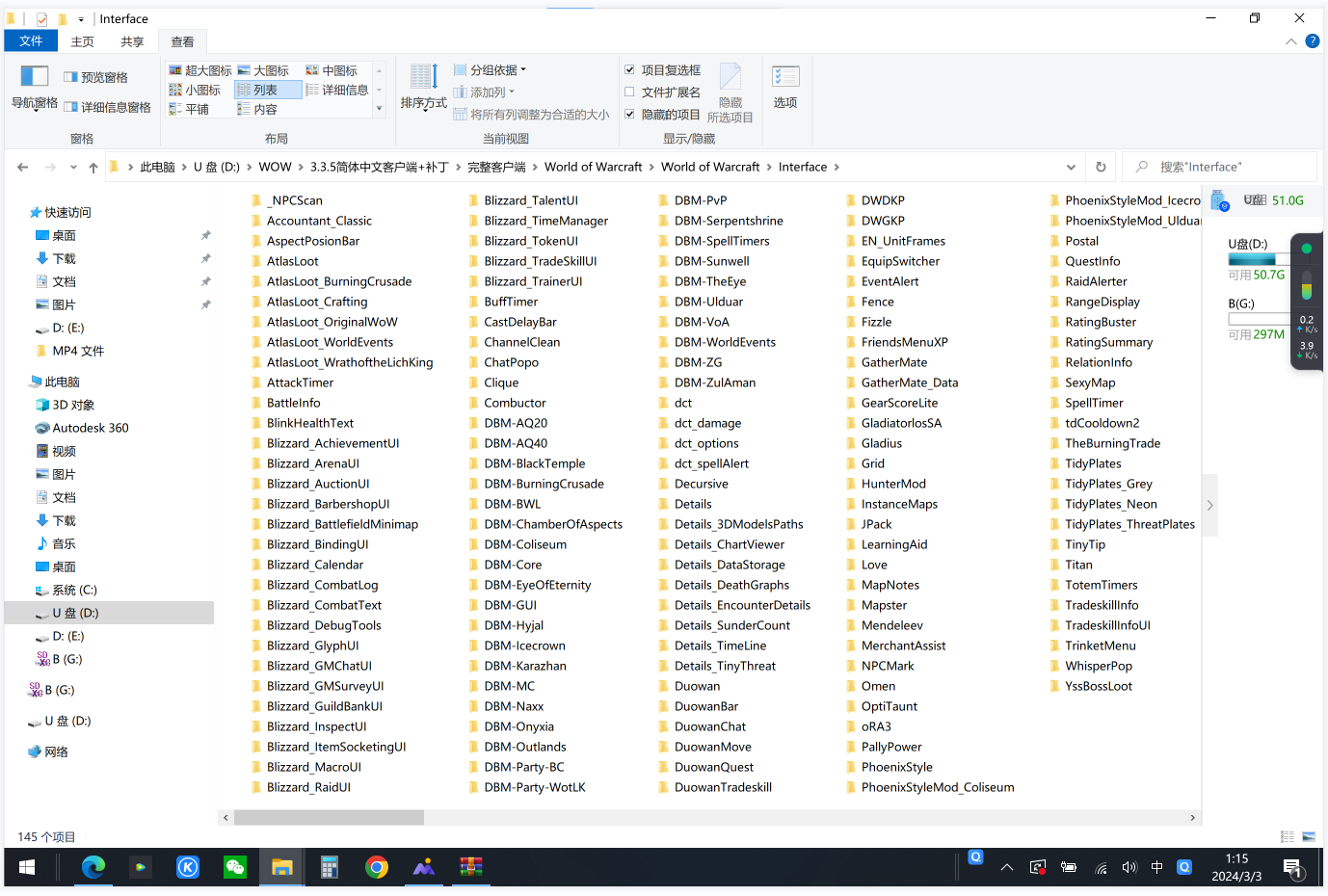Choose the 平铺 tile layout
The width and height of the screenshot is (1328, 896).
click(189, 109)
